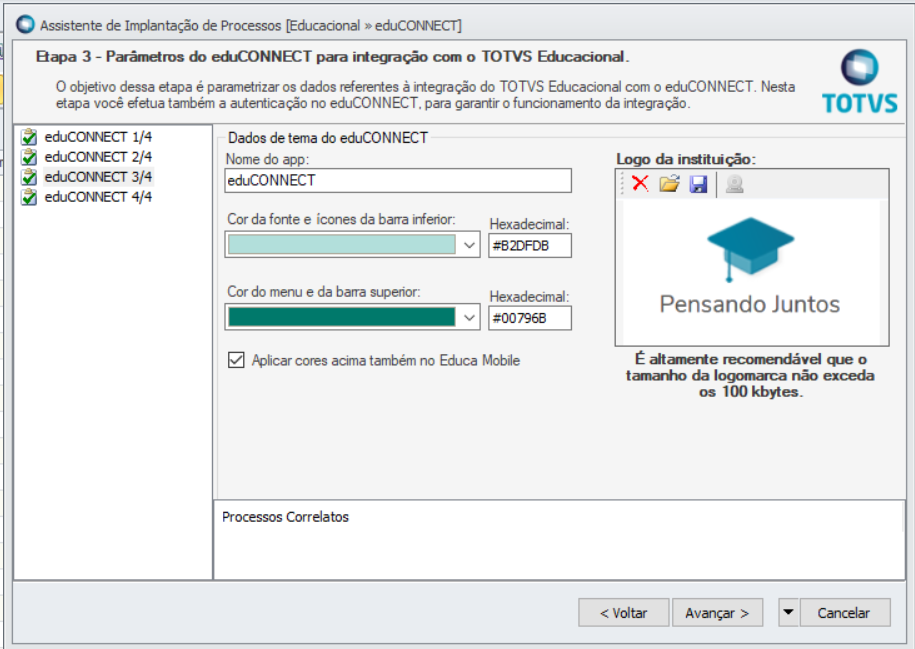Click the 'Cor do menu e da barra superior' label
Image resolution: width=915 pixels, height=649 pixels.
323,292
